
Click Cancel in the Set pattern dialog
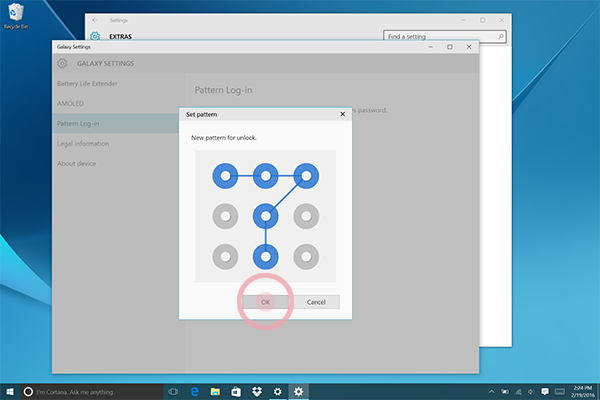(x=316, y=302)
